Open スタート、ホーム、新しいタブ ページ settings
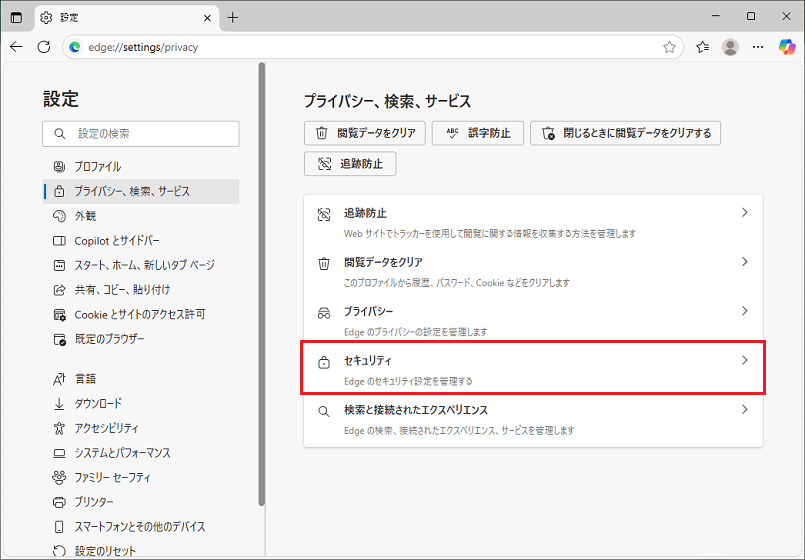This screenshot has height=560, width=805. click(x=141, y=265)
